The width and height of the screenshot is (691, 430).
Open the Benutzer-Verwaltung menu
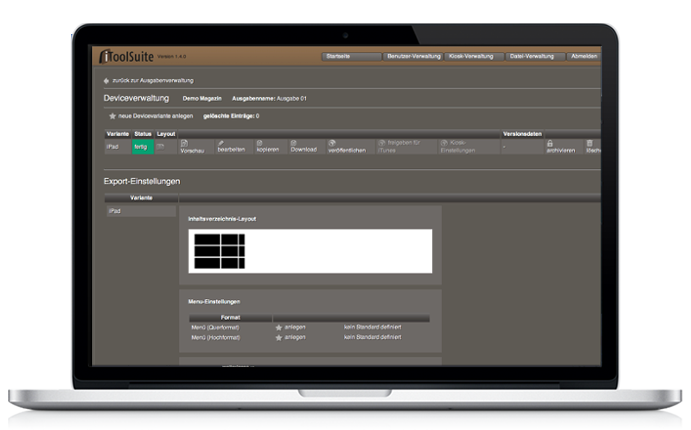point(413,56)
